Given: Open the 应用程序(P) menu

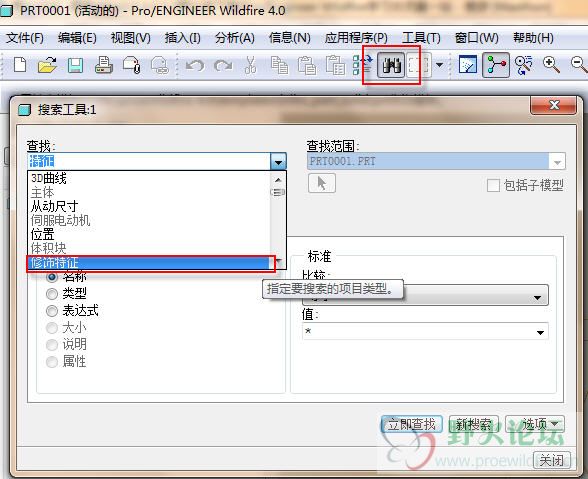Looking at the screenshot, I should [356, 38].
